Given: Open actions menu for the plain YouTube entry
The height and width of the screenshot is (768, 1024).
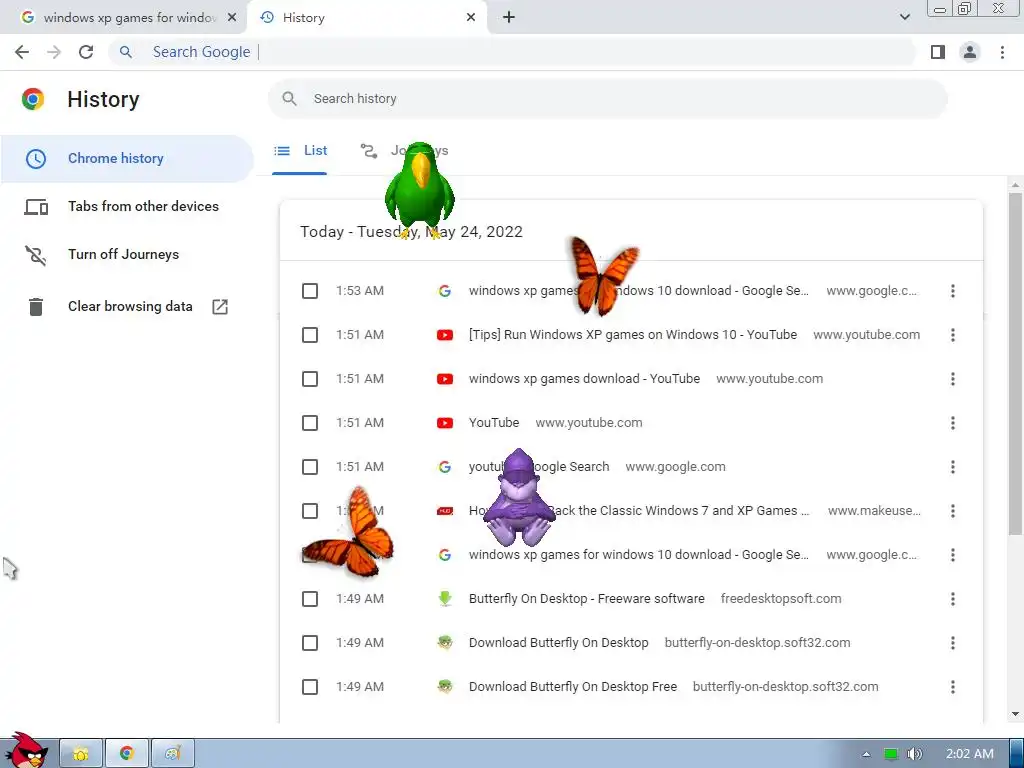Looking at the screenshot, I should (x=953, y=423).
